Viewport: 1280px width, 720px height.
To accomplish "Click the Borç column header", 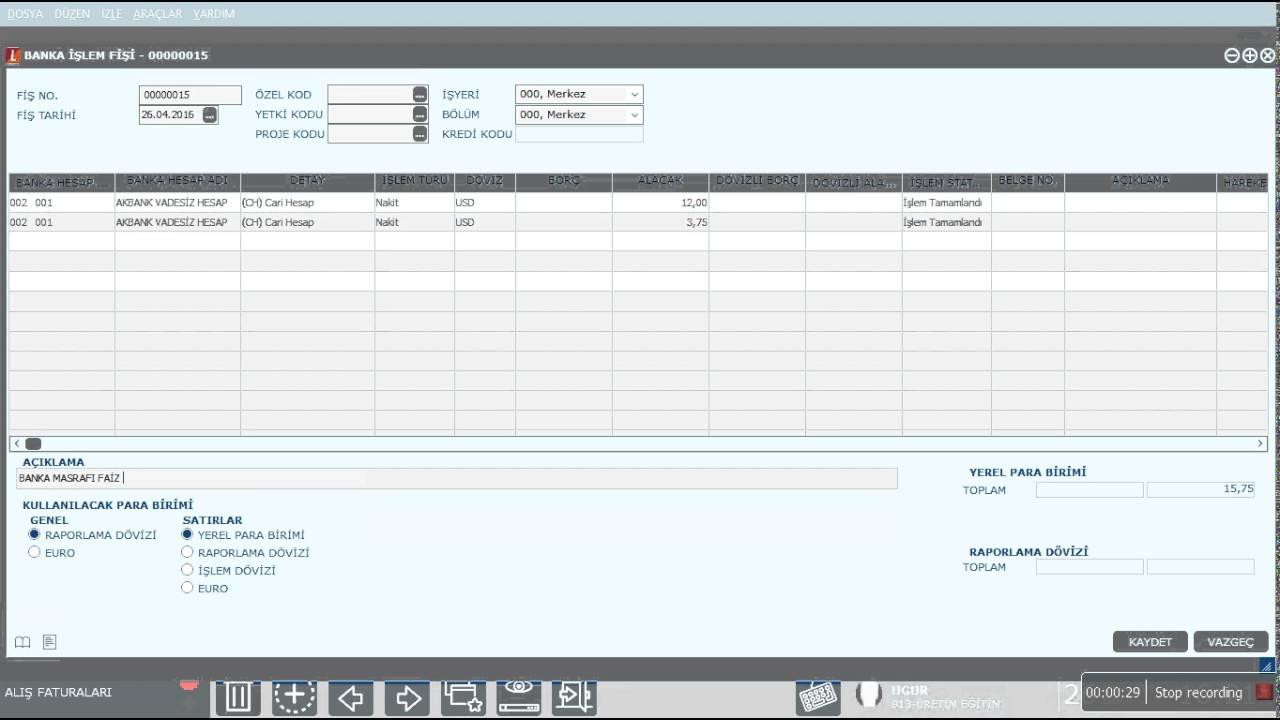I will point(564,181).
